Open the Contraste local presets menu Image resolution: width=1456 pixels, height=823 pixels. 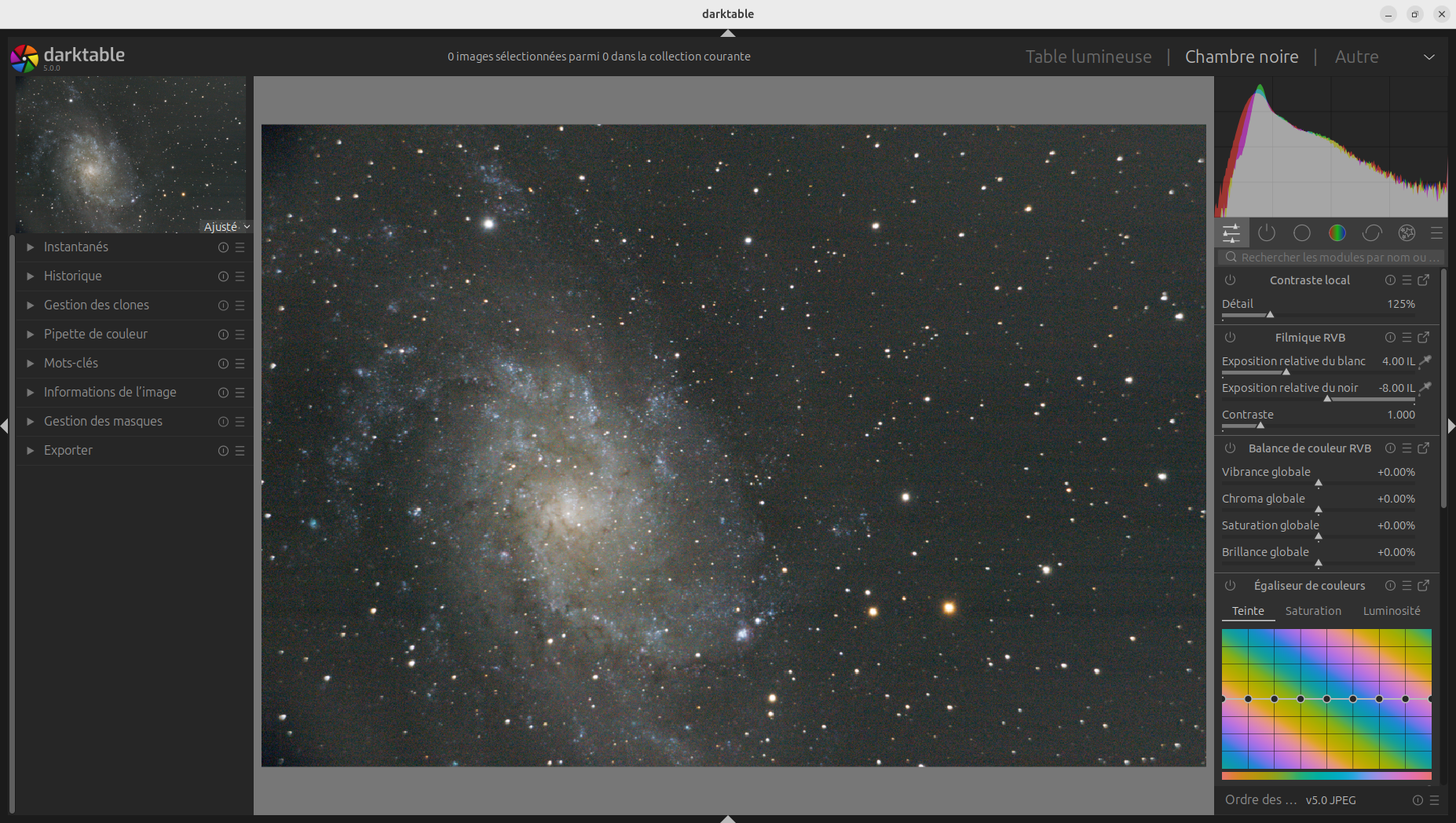(1407, 280)
